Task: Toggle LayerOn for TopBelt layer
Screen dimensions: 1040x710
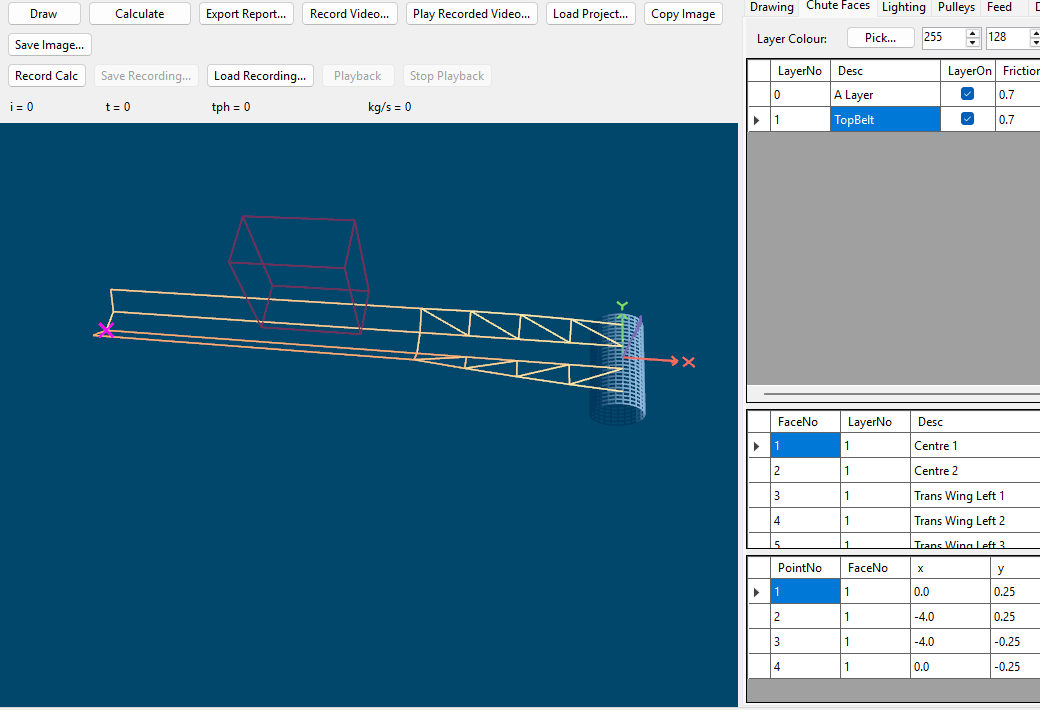Action: [x=968, y=119]
